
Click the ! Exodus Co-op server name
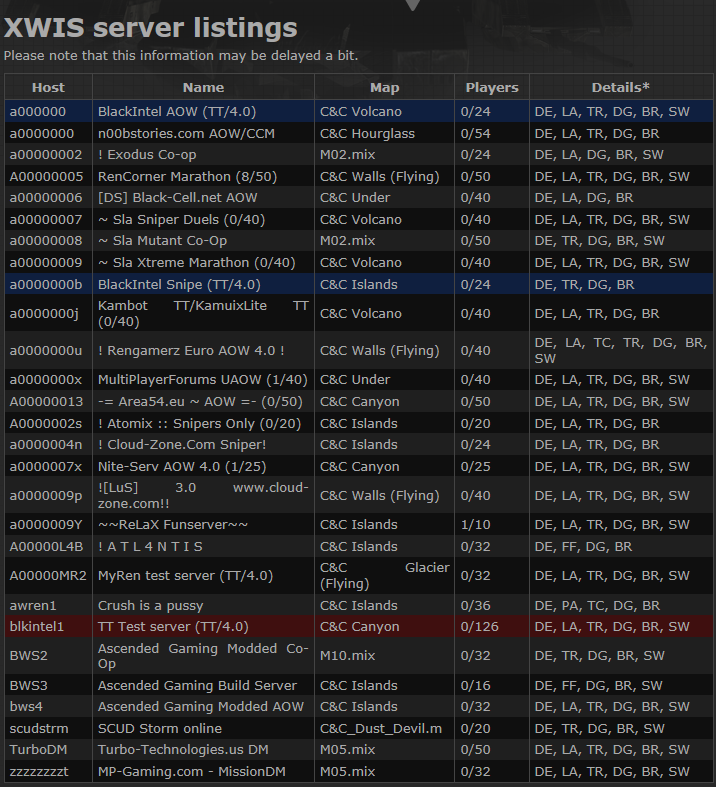tap(147, 154)
